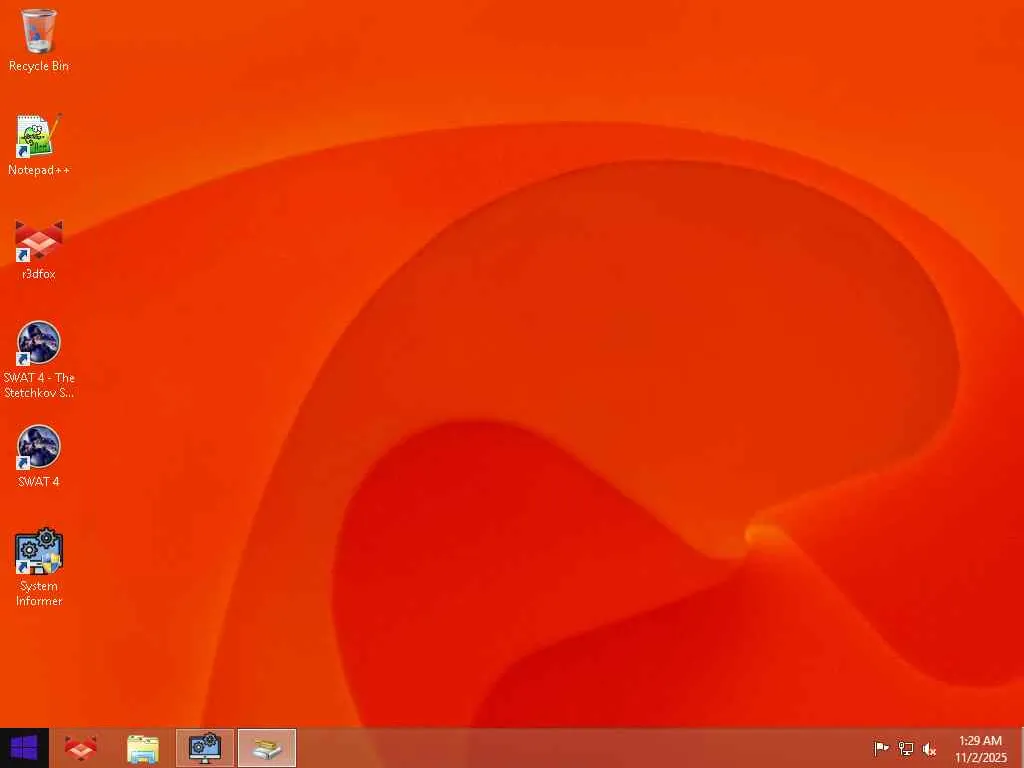This screenshot has height=768, width=1024.
Task: Select the Notepad++ desktop shortcut
Action: click(39, 145)
